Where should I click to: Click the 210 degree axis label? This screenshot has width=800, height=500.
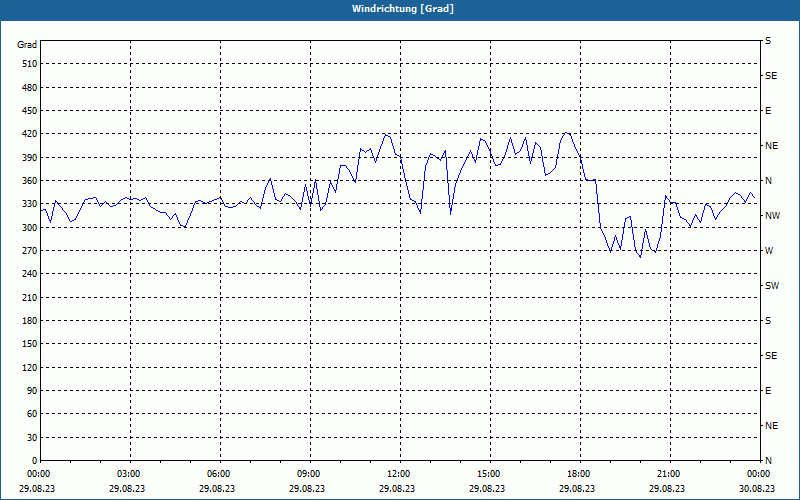[30, 297]
